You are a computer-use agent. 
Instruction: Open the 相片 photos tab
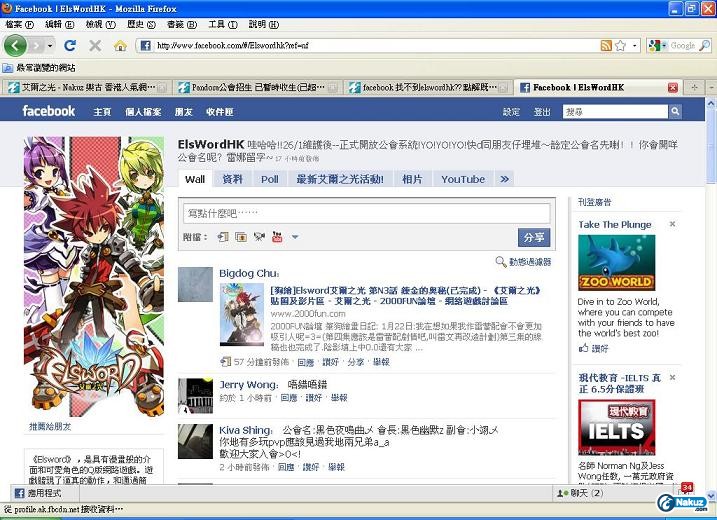click(412, 179)
